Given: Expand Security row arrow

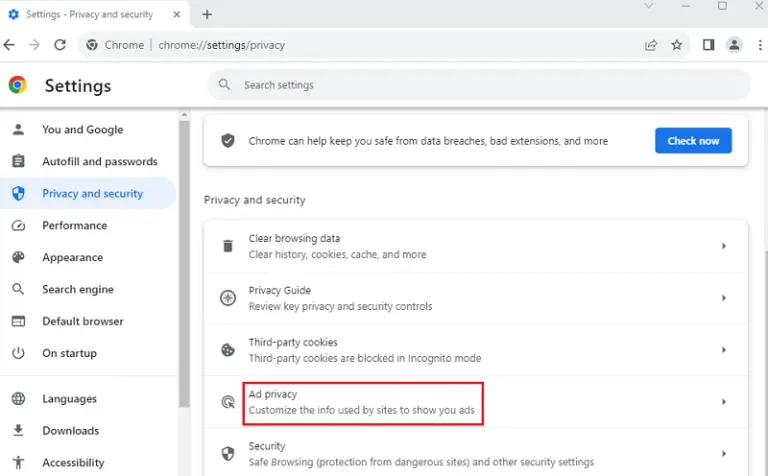Looking at the screenshot, I should [723, 453].
